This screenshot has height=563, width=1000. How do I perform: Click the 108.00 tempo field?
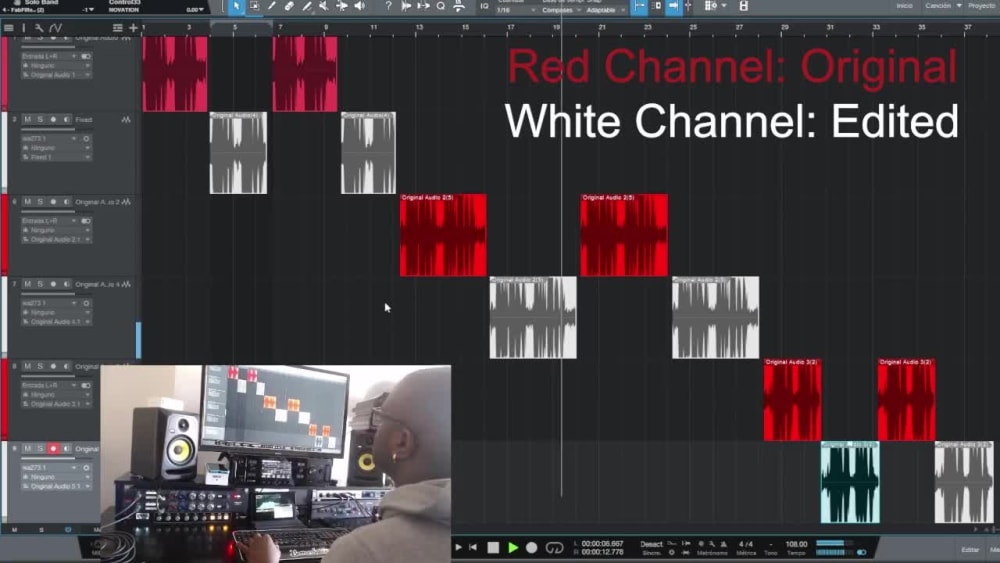[796, 544]
